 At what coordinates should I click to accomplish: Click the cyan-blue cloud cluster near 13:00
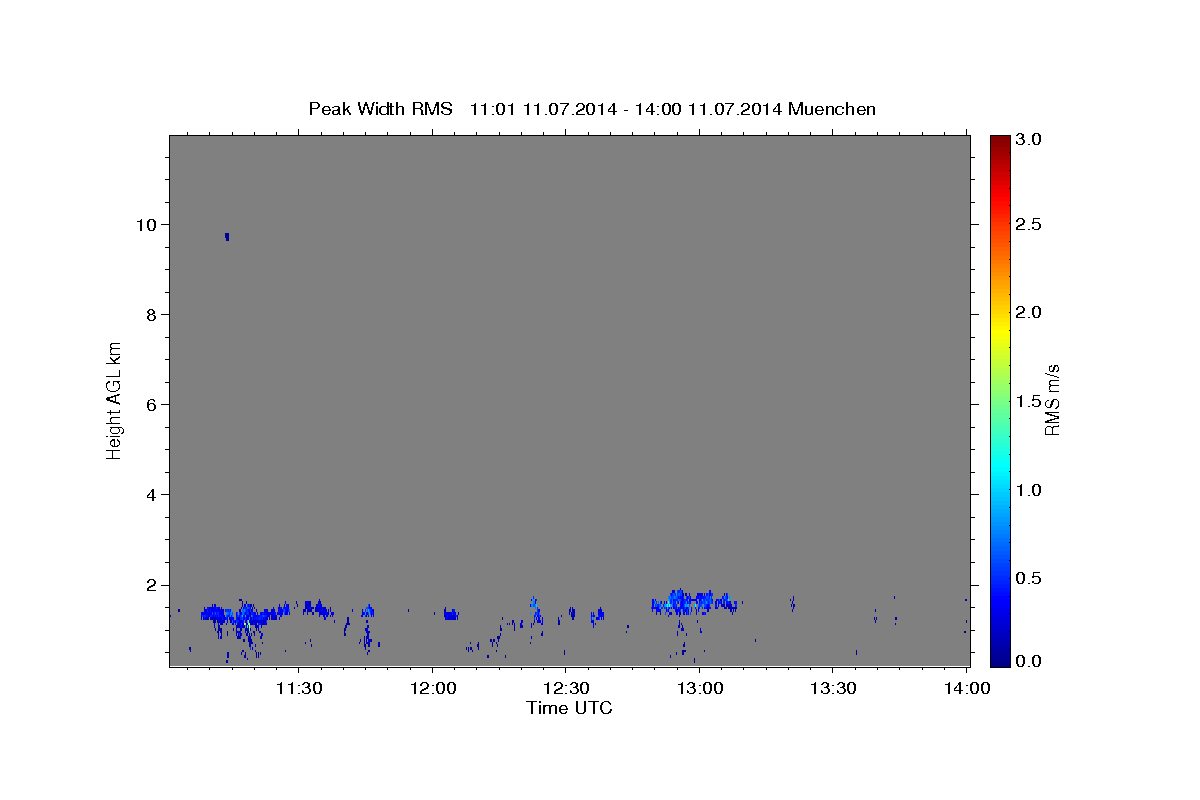692,602
